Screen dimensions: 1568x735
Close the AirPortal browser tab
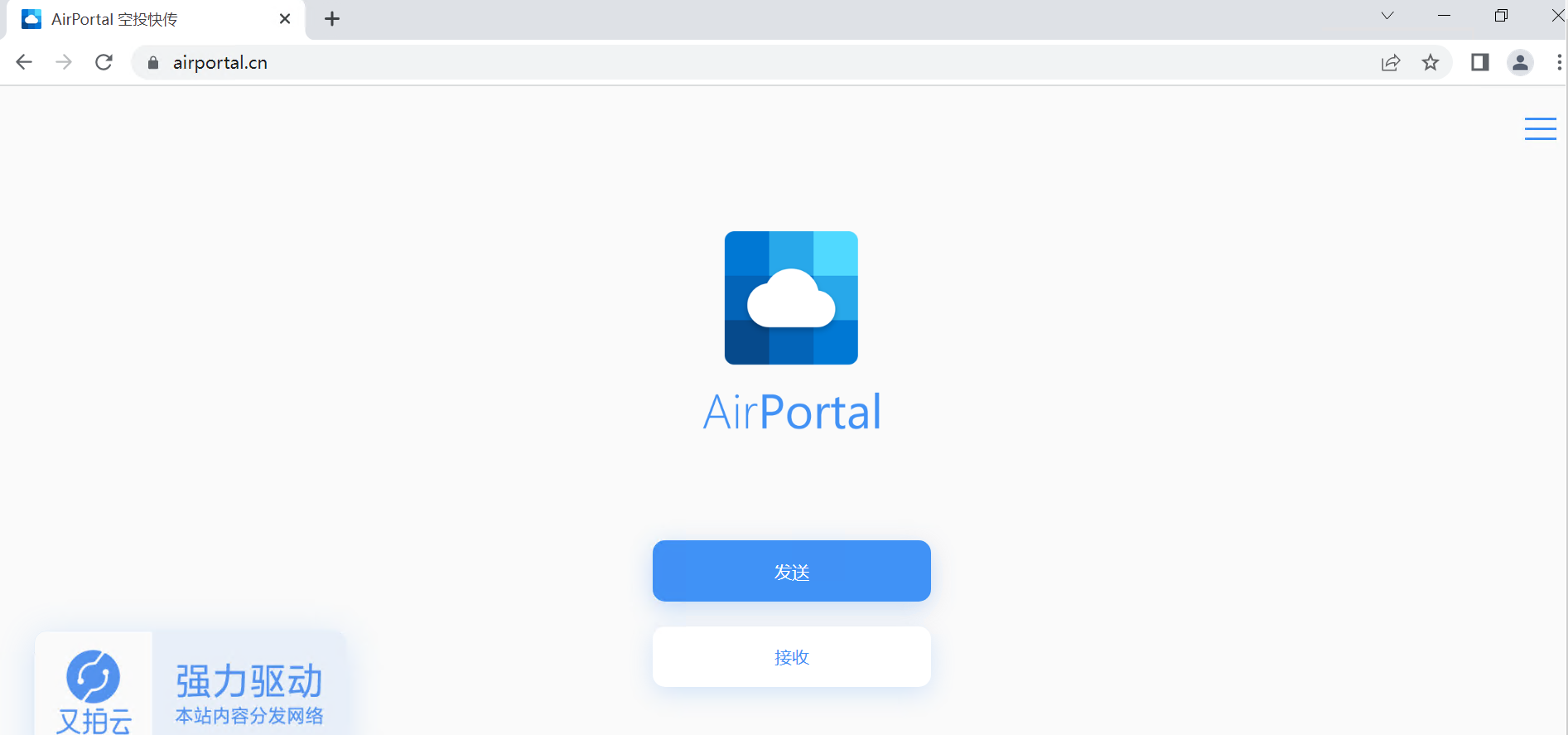click(285, 18)
